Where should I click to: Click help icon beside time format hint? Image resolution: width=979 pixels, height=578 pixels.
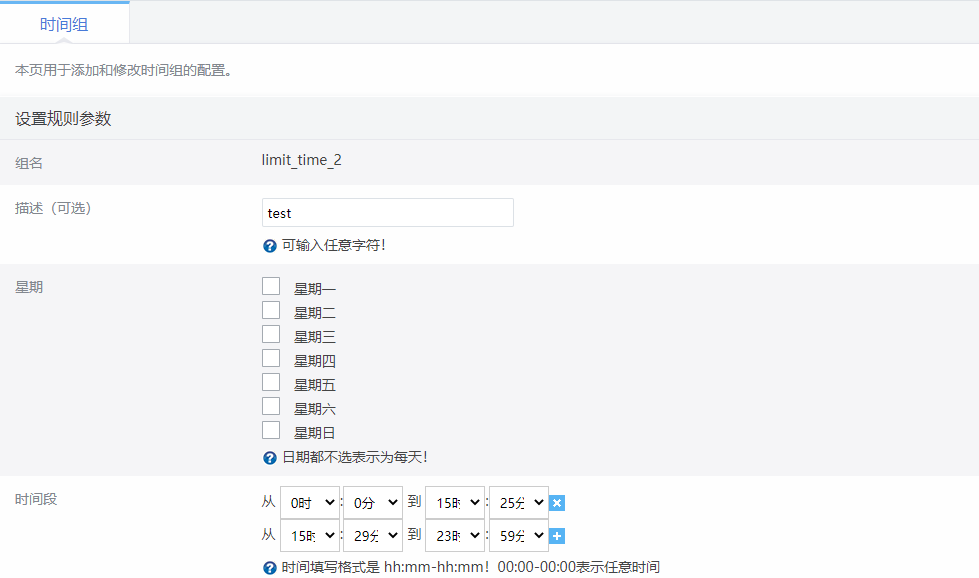270,568
